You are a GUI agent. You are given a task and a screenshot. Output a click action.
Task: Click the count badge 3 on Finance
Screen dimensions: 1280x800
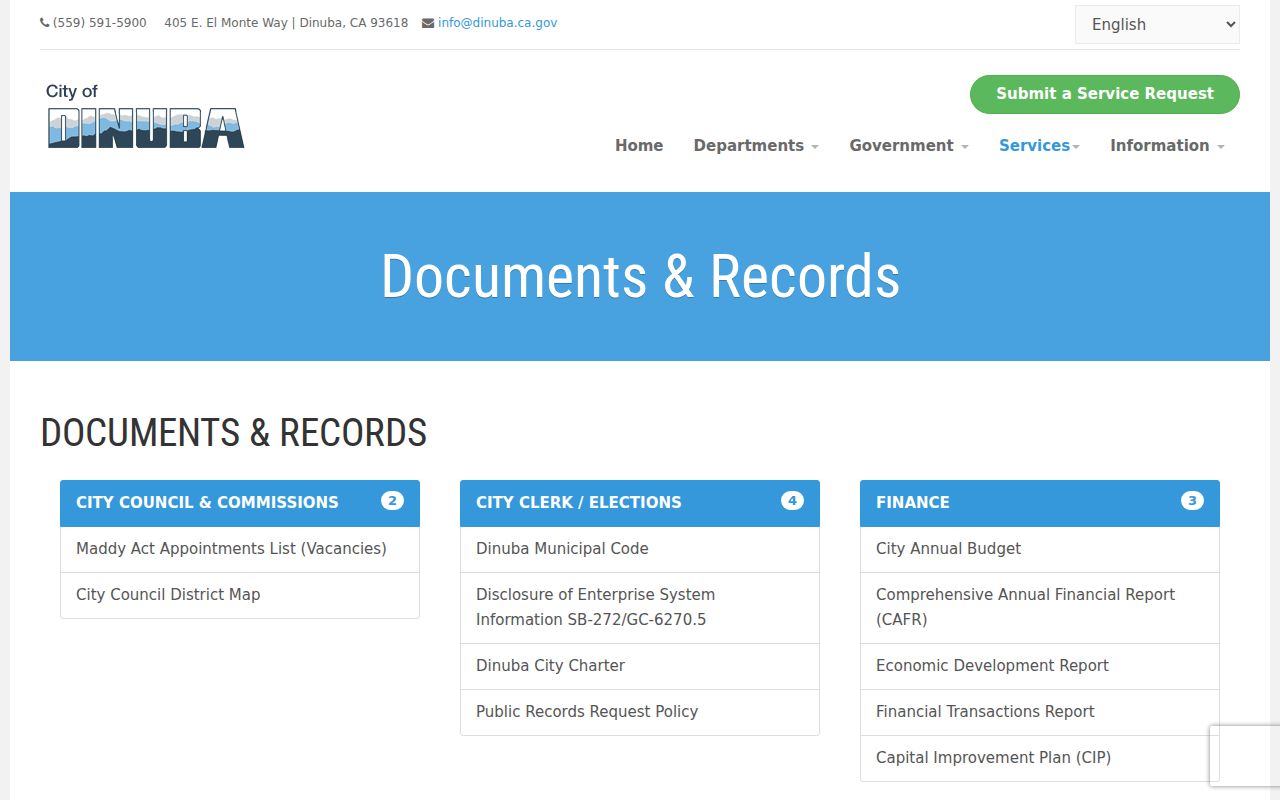pos(1192,501)
